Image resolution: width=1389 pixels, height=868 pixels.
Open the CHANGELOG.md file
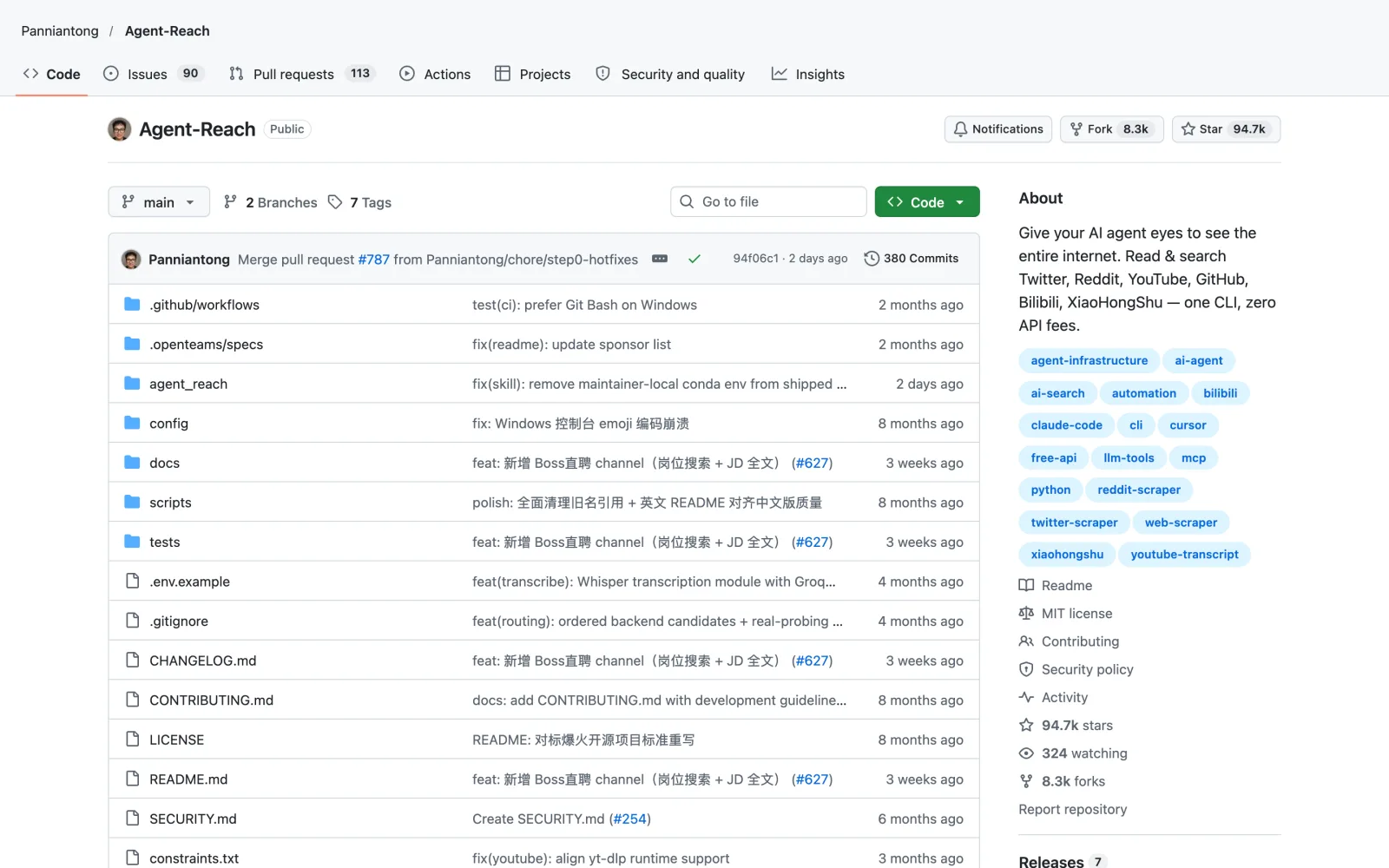pos(203,661)
